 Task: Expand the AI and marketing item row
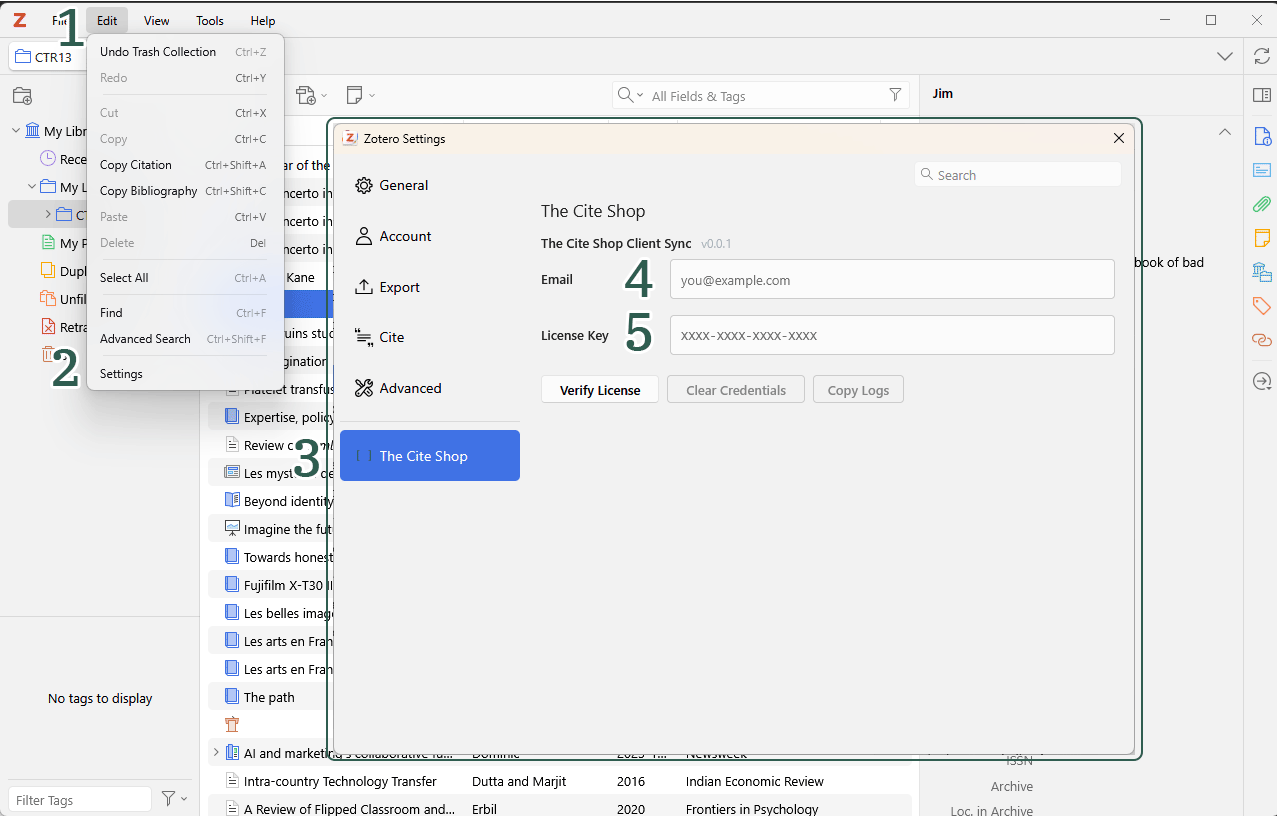[x=216, y=753]
